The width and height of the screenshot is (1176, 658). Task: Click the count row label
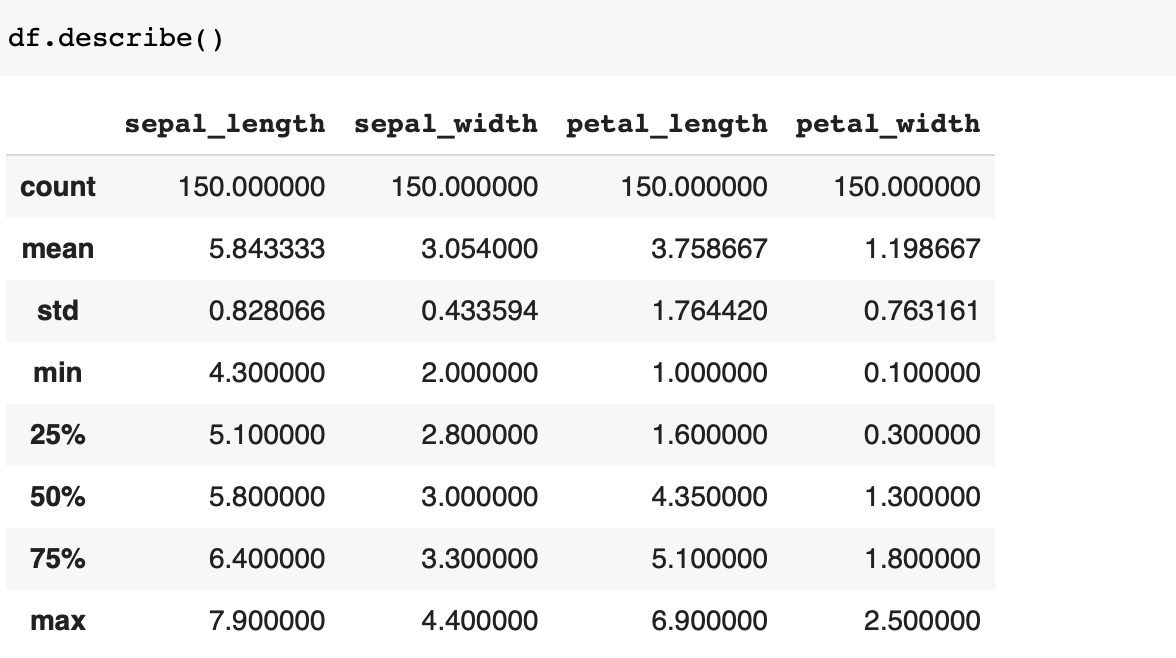coord(57,186)
